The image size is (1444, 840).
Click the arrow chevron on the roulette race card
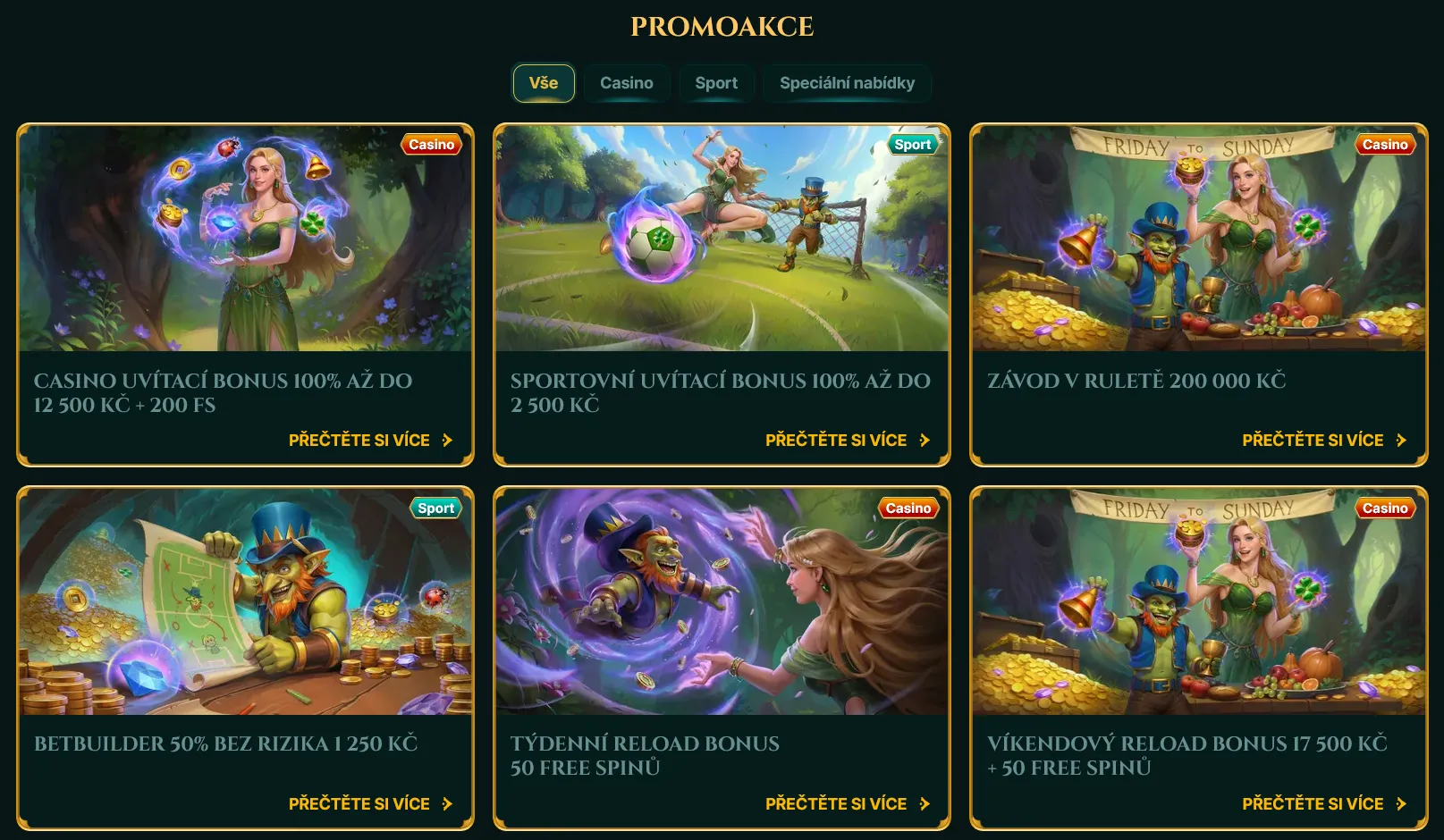[1401, 441]
